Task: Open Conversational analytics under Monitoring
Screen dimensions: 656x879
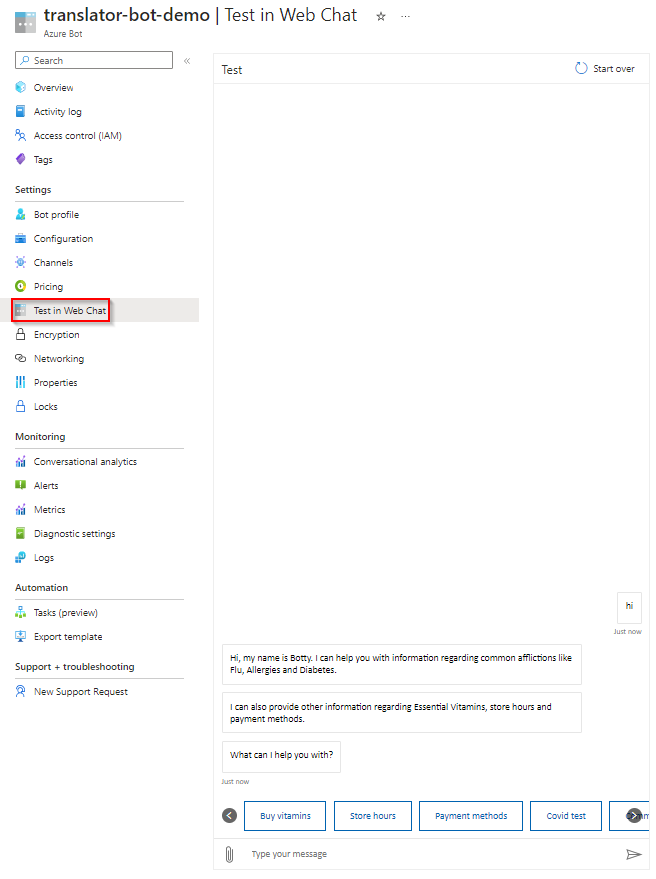Action: (85, 461)
